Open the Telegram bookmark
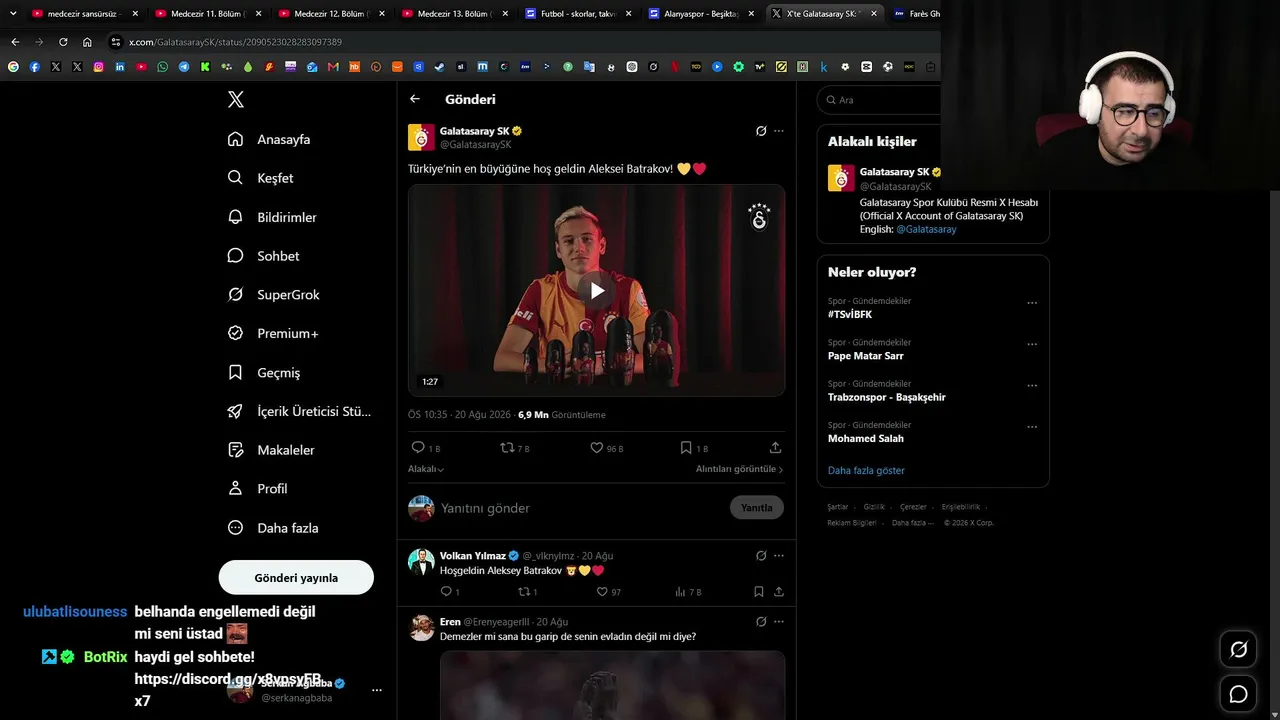1280x720 pixels. pyautogui.click(x=184, y=67)
